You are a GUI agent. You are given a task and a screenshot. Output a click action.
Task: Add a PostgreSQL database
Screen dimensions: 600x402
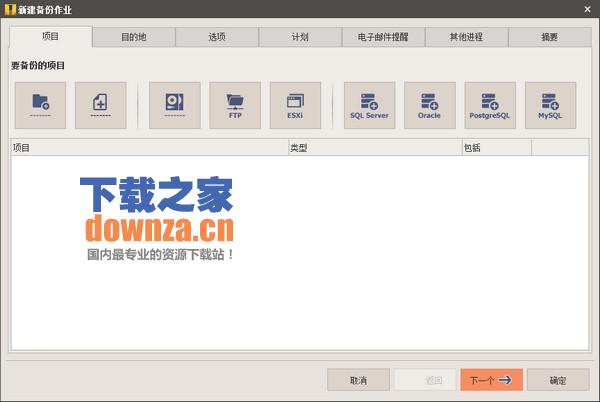tap(490, 105)
